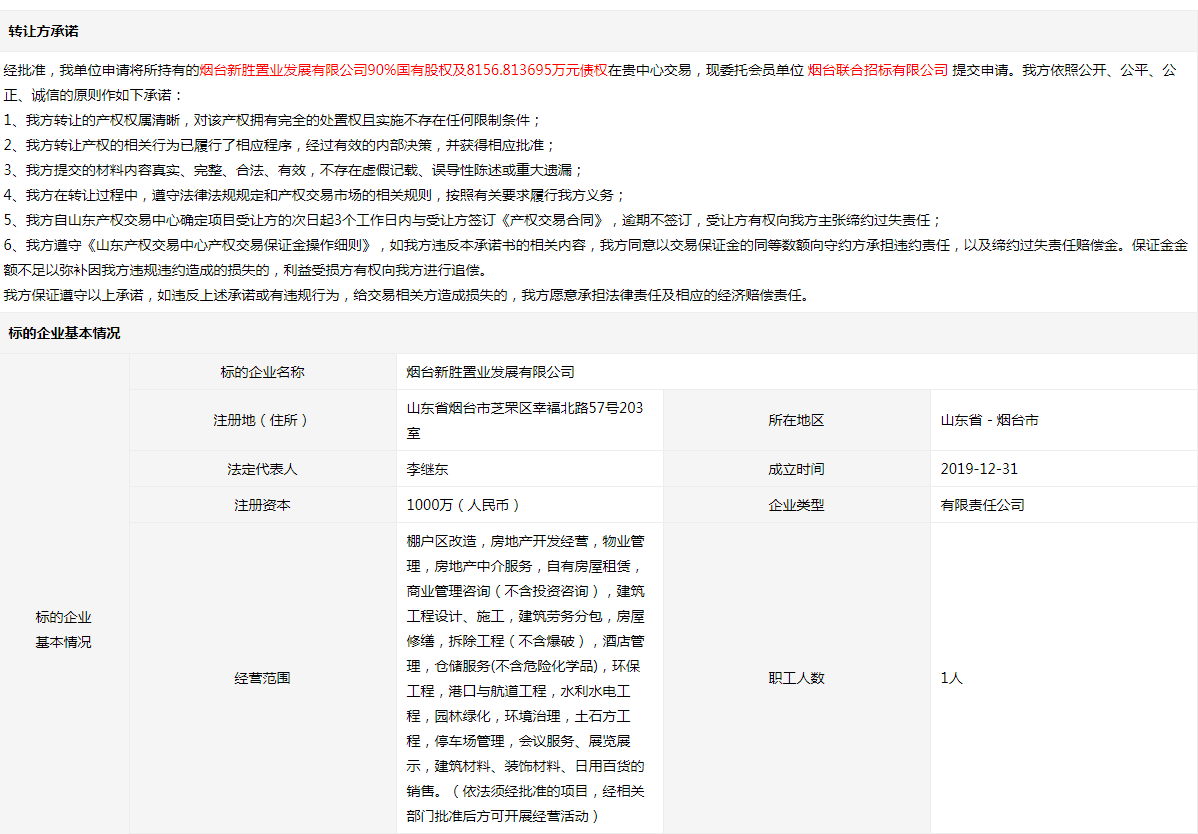Click the 注册资本 label cell
Screen dimensions: 1198x834
pos(263,505)
